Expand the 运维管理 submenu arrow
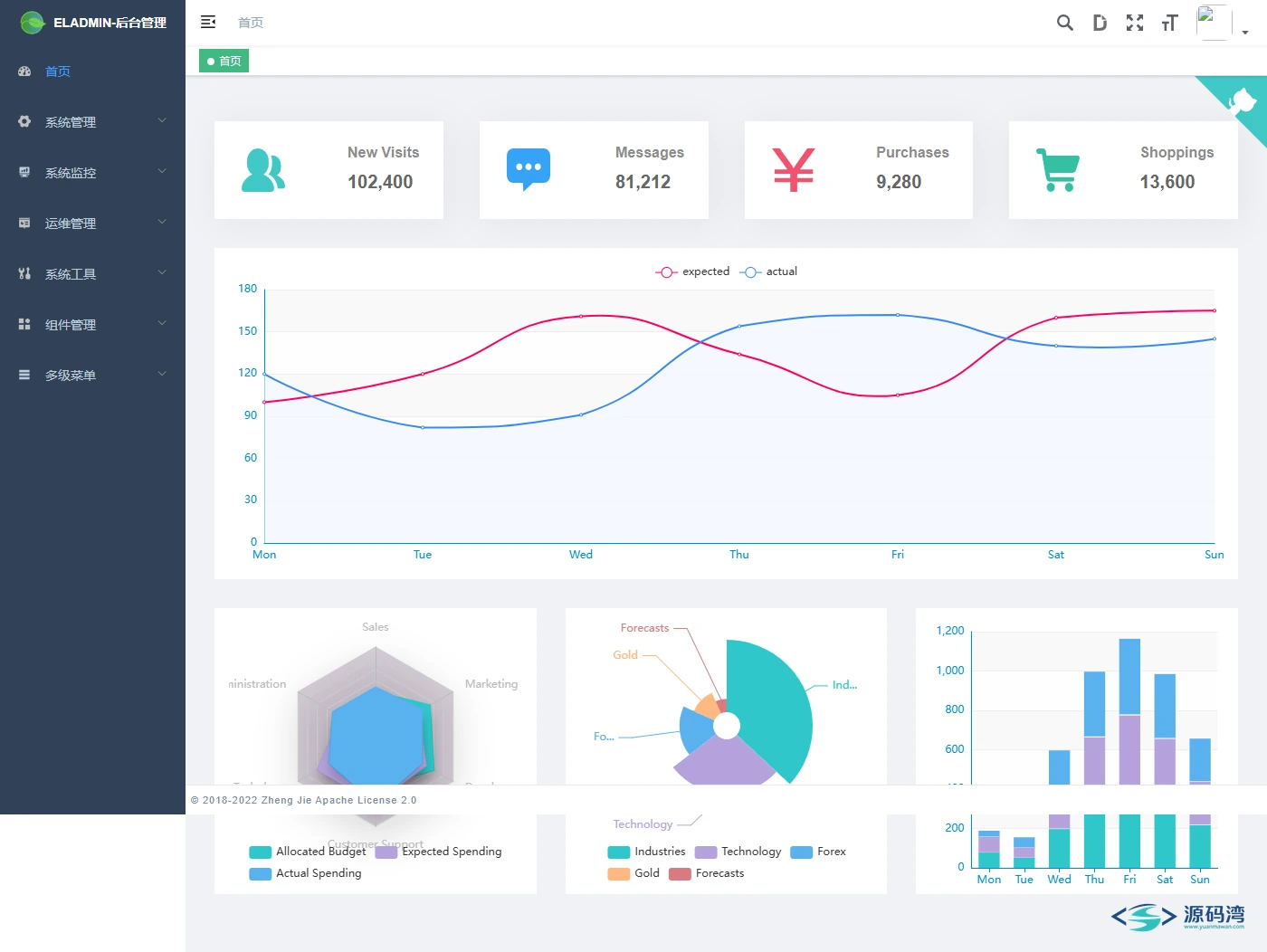 (x=162, y=222)
